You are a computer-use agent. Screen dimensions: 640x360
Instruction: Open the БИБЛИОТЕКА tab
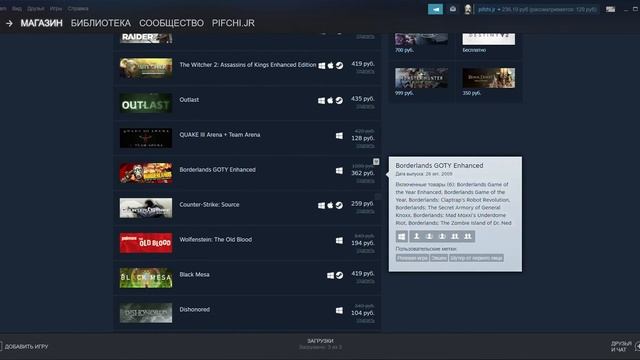click(101, 23)
